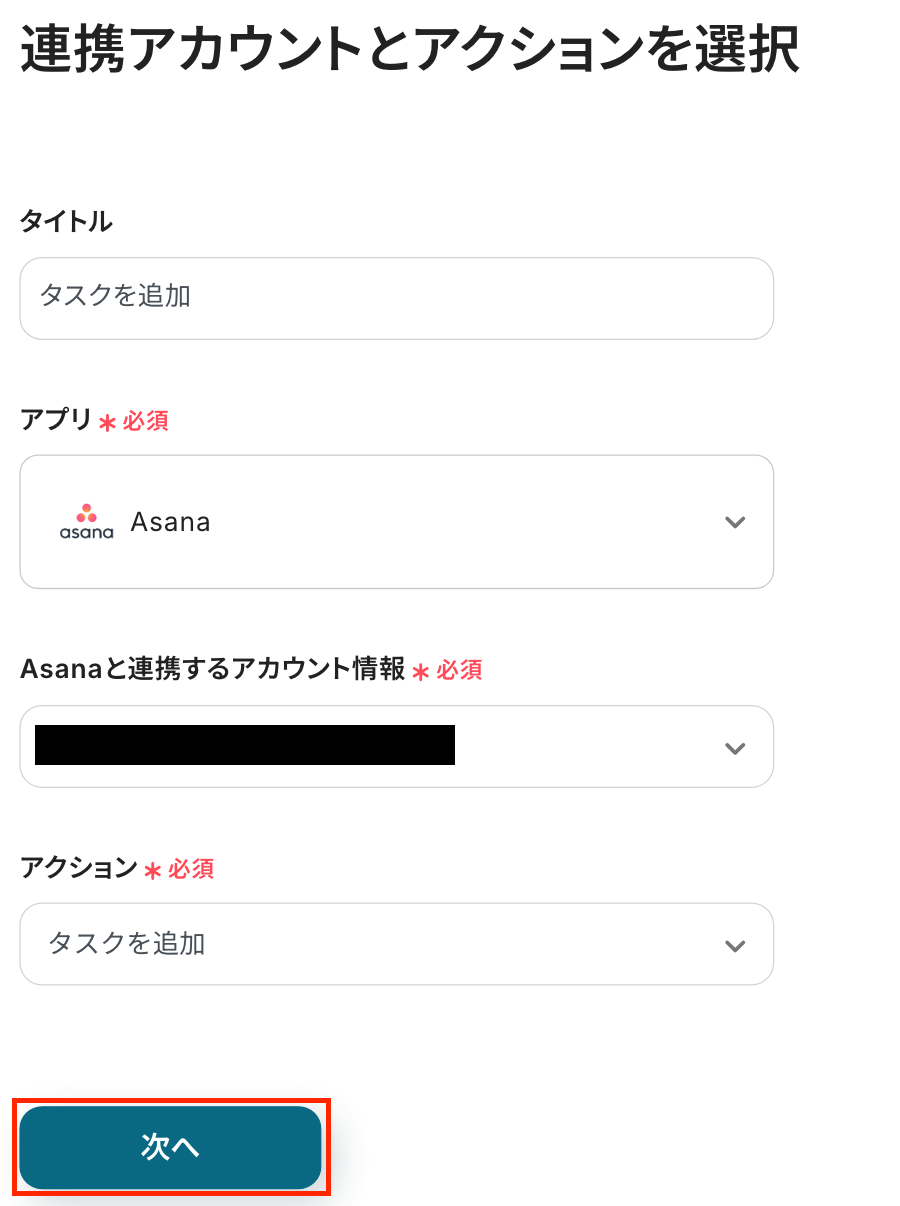The width and height of the screenshot is (900, 1206).
Task: Click the red asterisk beside アプリ
Action: 107,423
